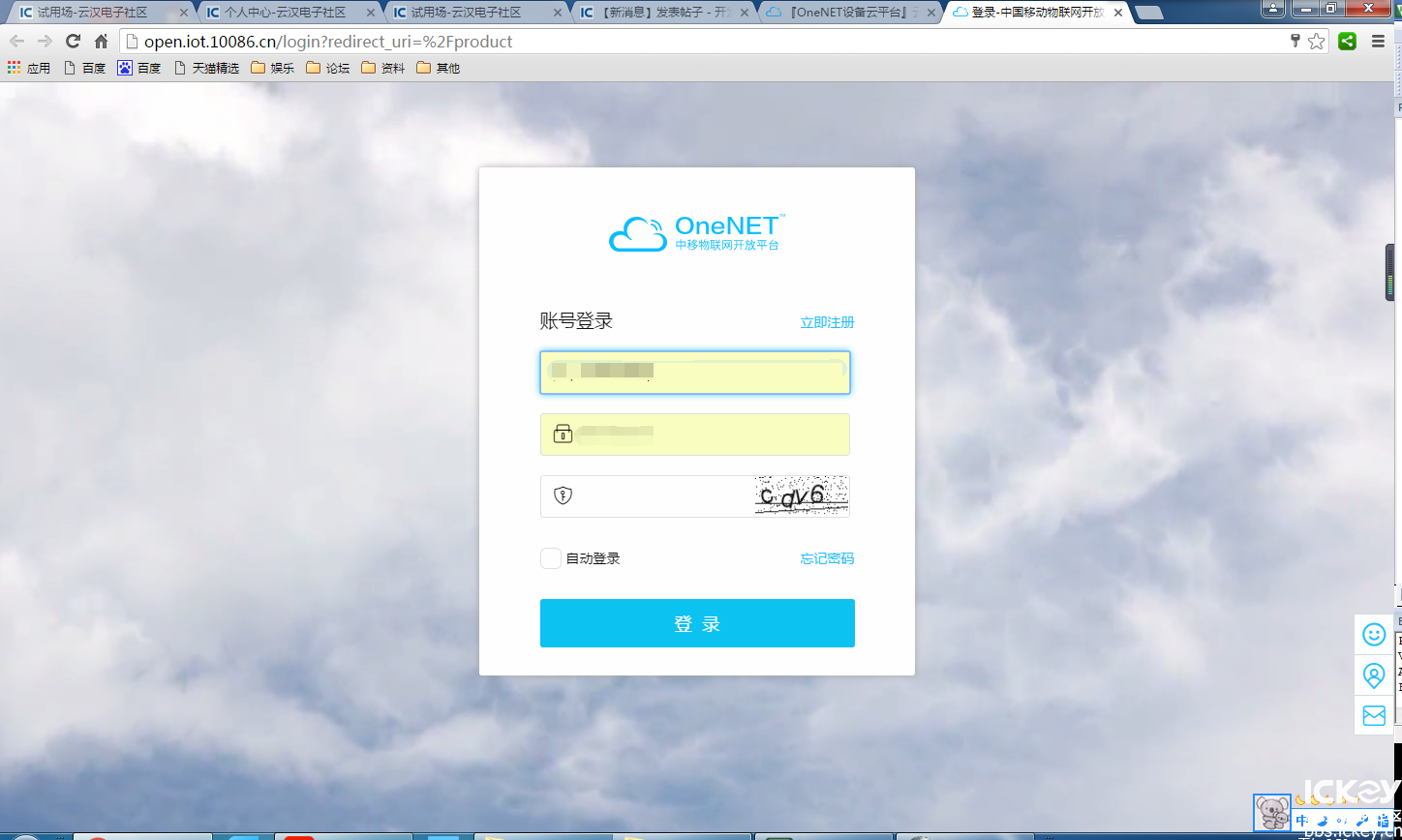Close the 个人中心-云汉电子社区 tab
Viewport: 1402px width, 840px height.
(371, 13)
